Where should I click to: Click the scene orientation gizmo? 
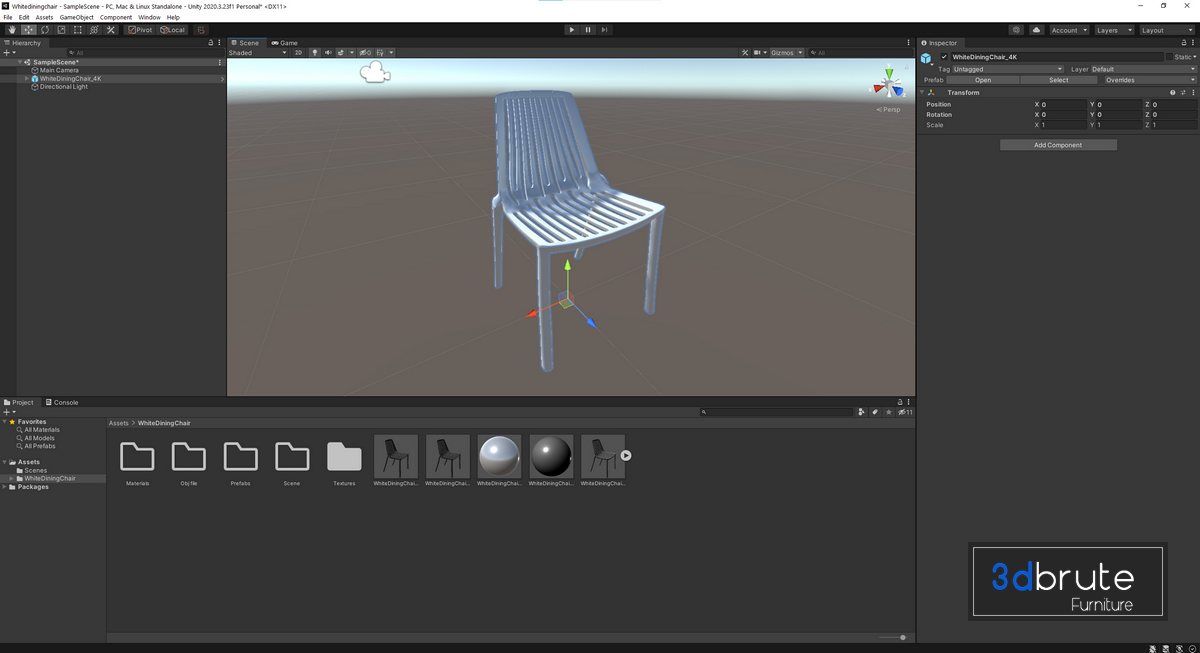pyautogui.click(x=888, y=84)
